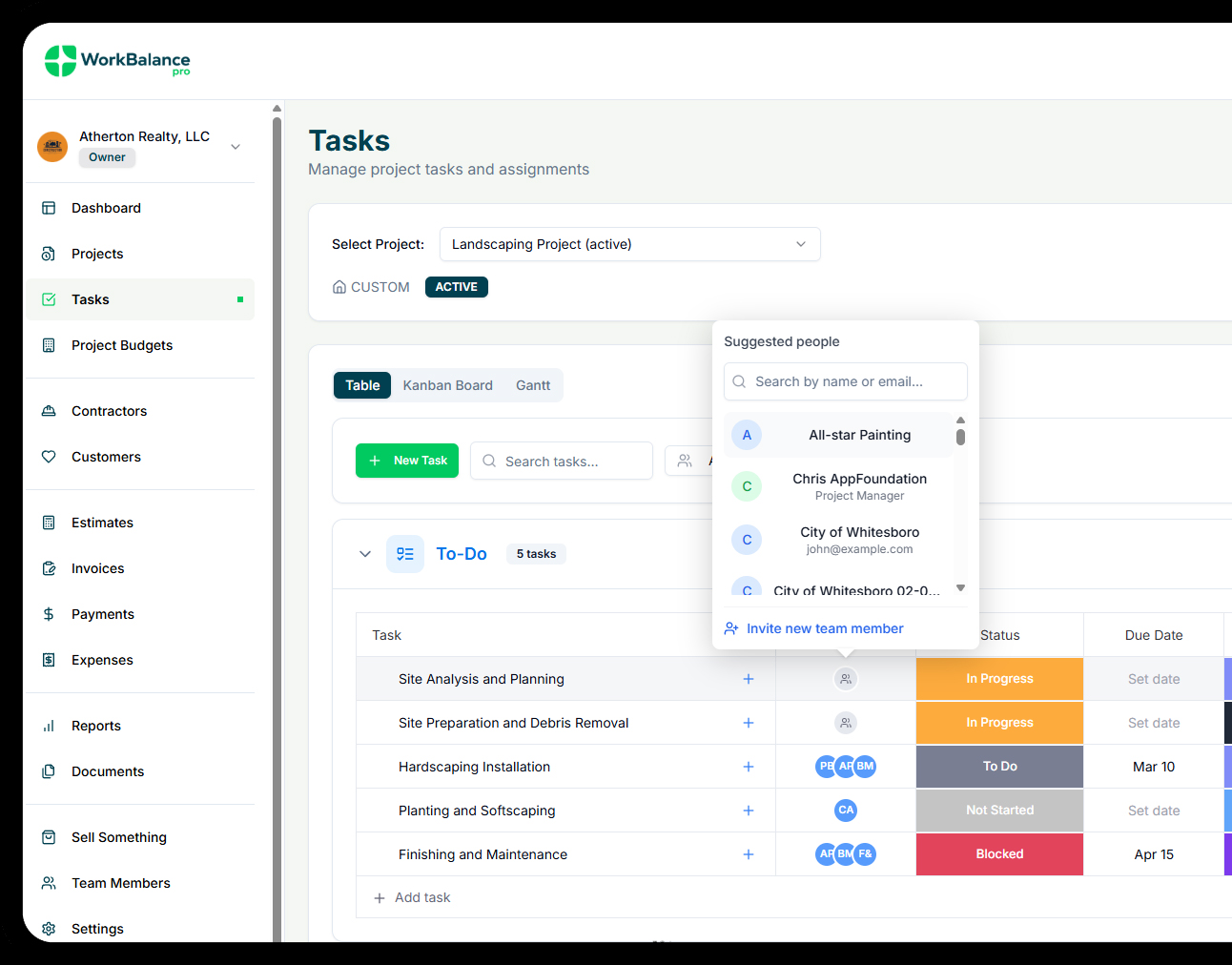1232x965 pixels.
Task: Click the Contractors hard hat icon
Action: [49, 411]
